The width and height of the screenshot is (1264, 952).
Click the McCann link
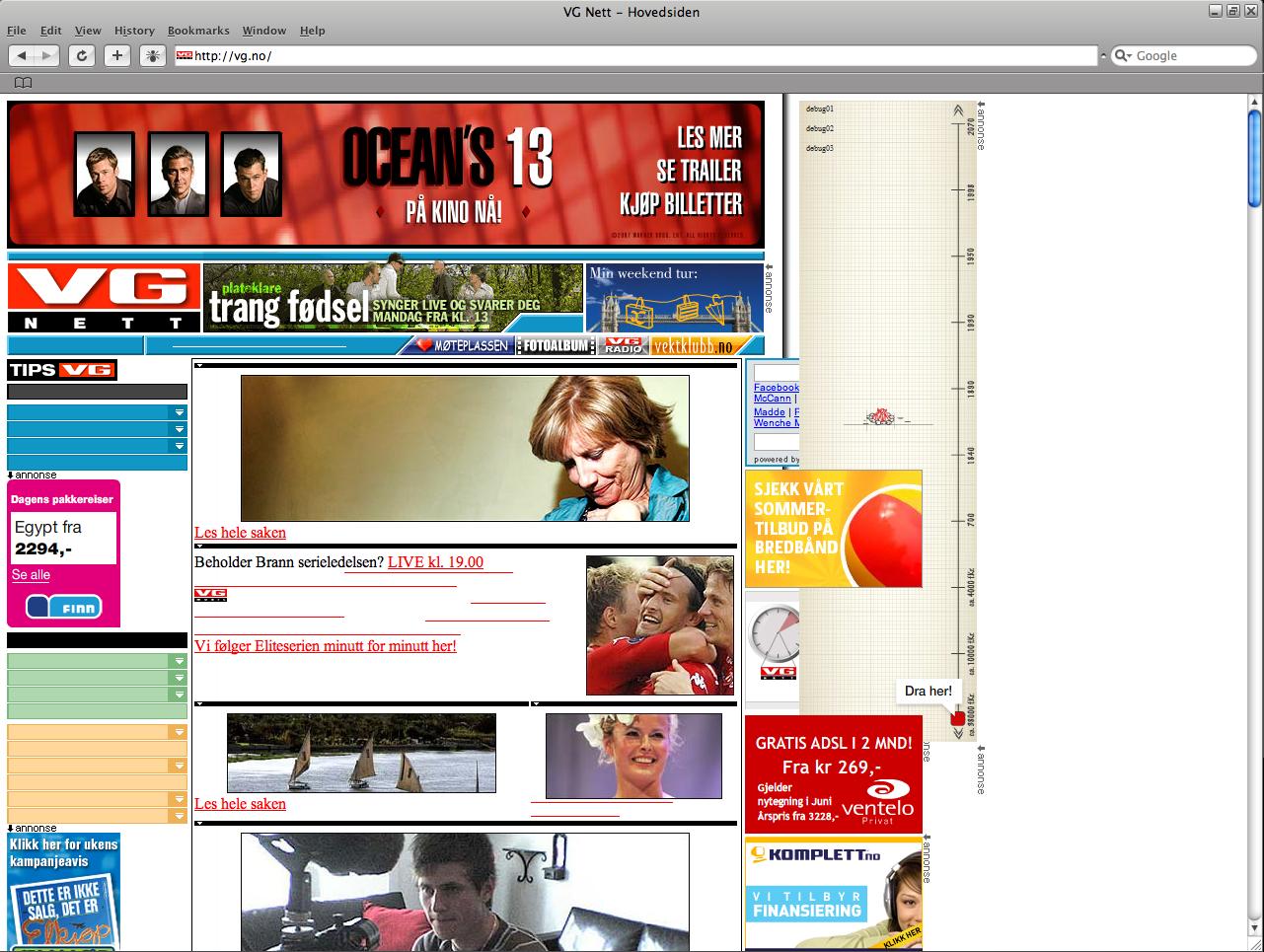(x=773, y=399)
